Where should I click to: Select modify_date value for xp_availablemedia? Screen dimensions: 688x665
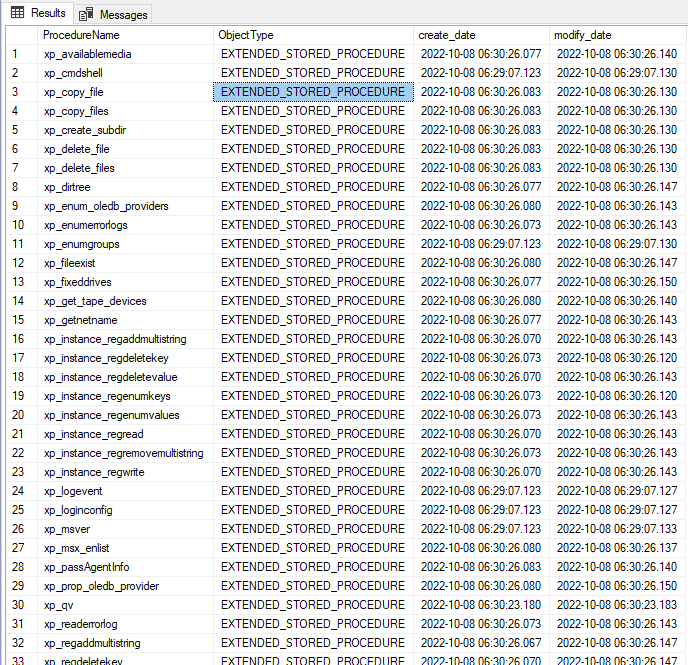pos(616,54)
